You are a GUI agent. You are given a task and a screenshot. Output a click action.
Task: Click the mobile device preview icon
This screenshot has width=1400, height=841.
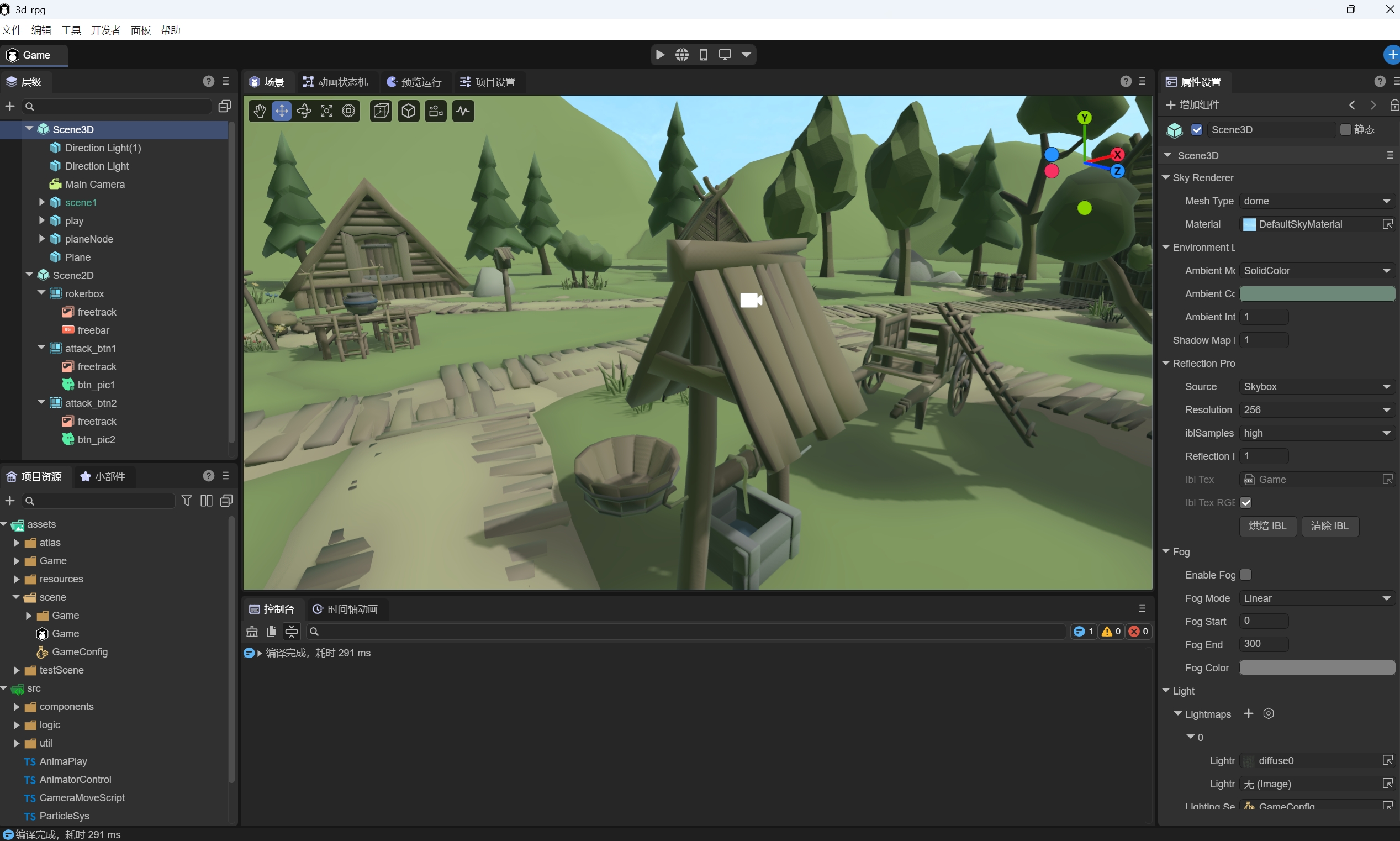click(704, 55)
